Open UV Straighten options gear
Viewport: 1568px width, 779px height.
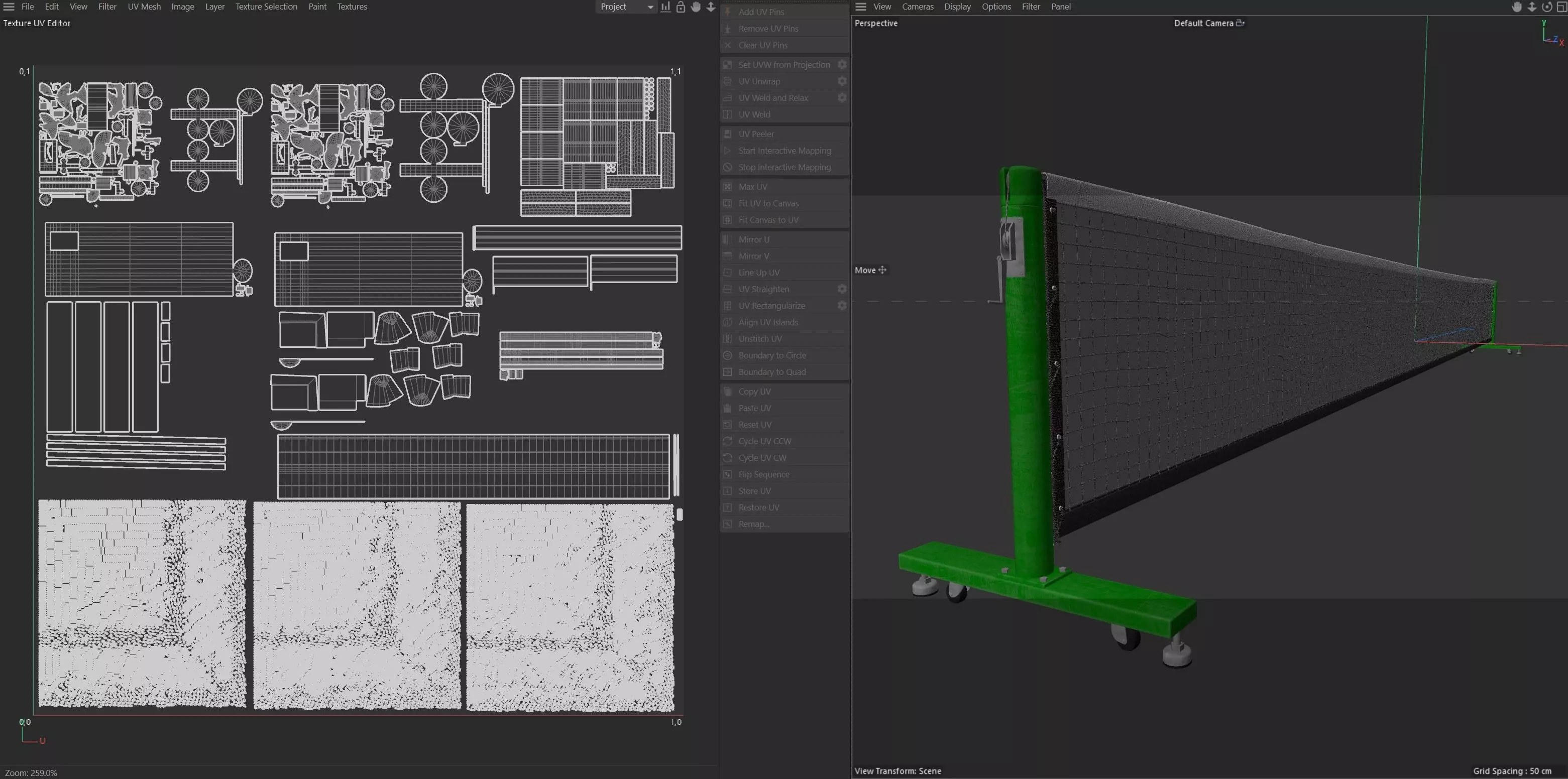(842, 289)
